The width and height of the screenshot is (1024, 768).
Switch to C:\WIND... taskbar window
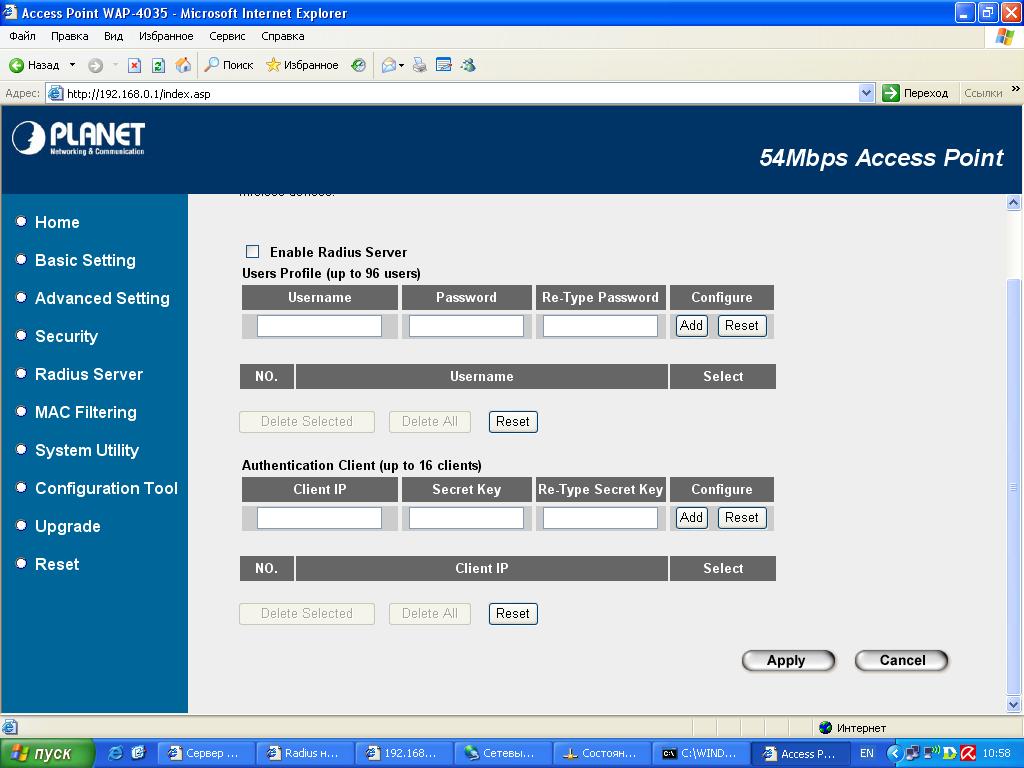tap(700, 753)
